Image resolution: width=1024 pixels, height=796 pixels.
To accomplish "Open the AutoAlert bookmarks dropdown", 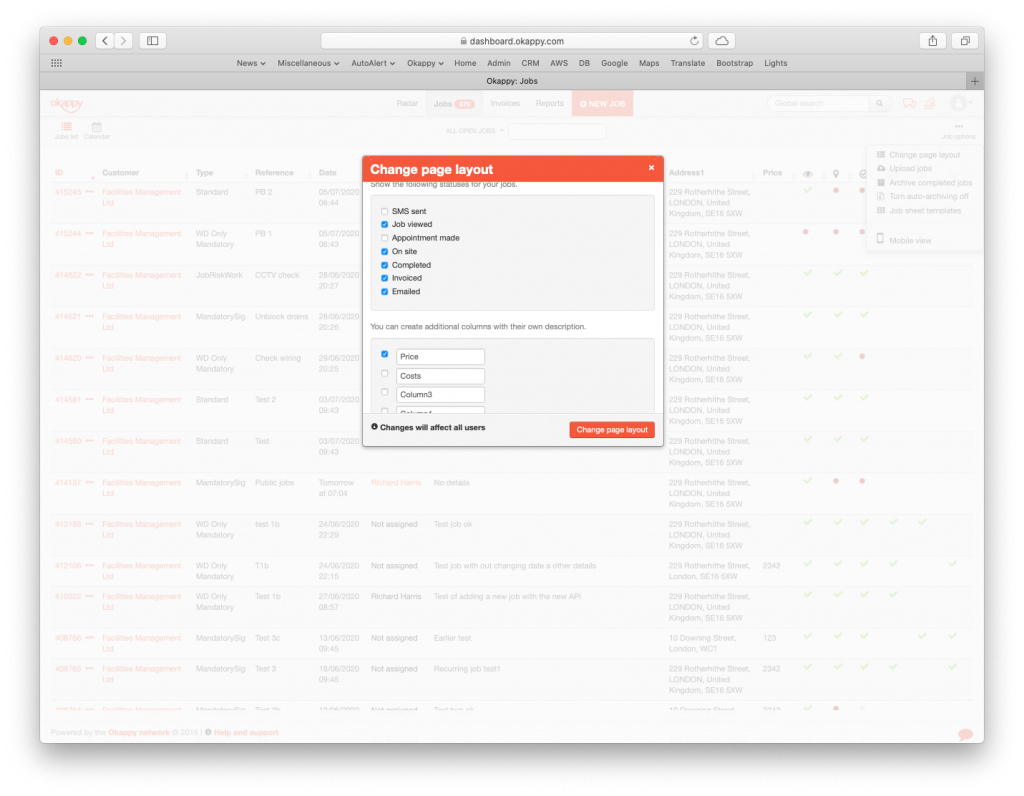I will 373,63.
